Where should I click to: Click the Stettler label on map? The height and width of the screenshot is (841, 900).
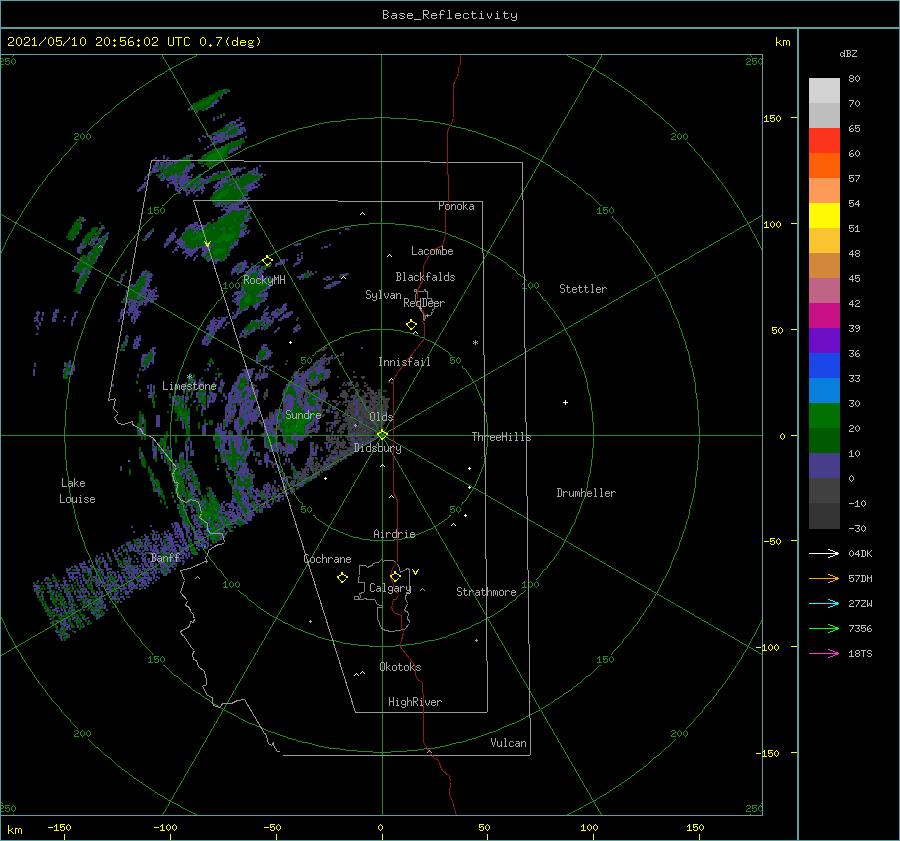click(x=583, y=289)
